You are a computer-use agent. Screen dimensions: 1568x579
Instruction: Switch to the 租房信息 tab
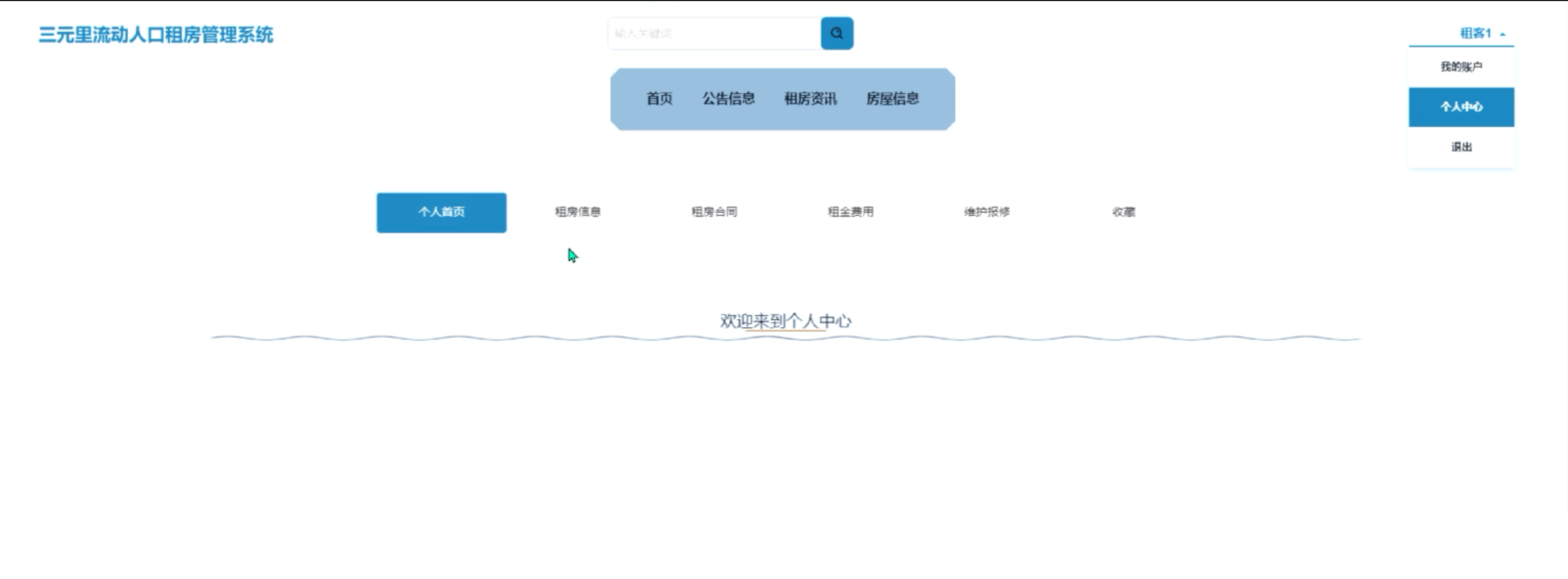578,212
